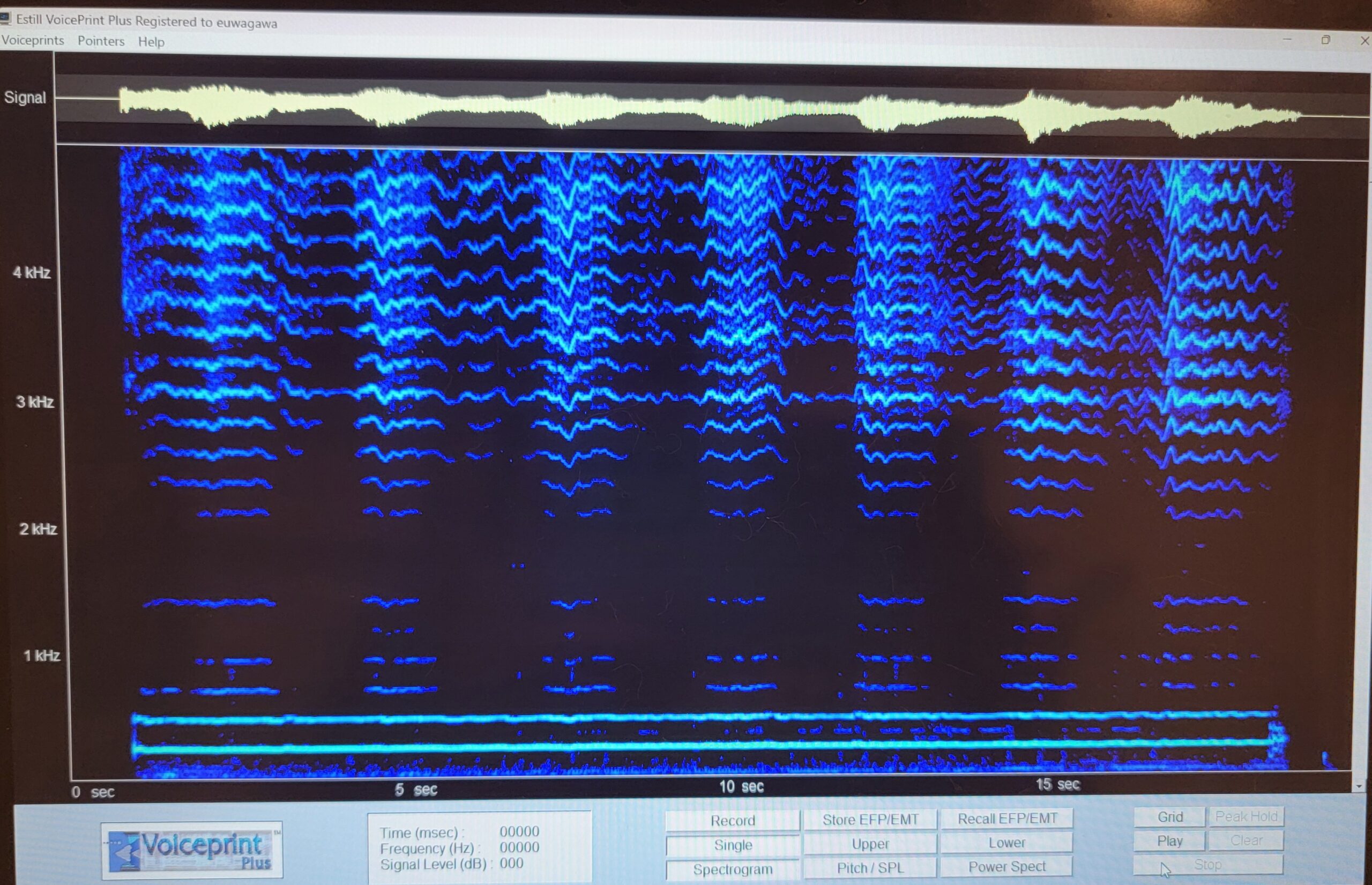This screenshot has height=885, width=1372.
Task: Switch to Spectrogram view
Action: click(x=733, y=869)
